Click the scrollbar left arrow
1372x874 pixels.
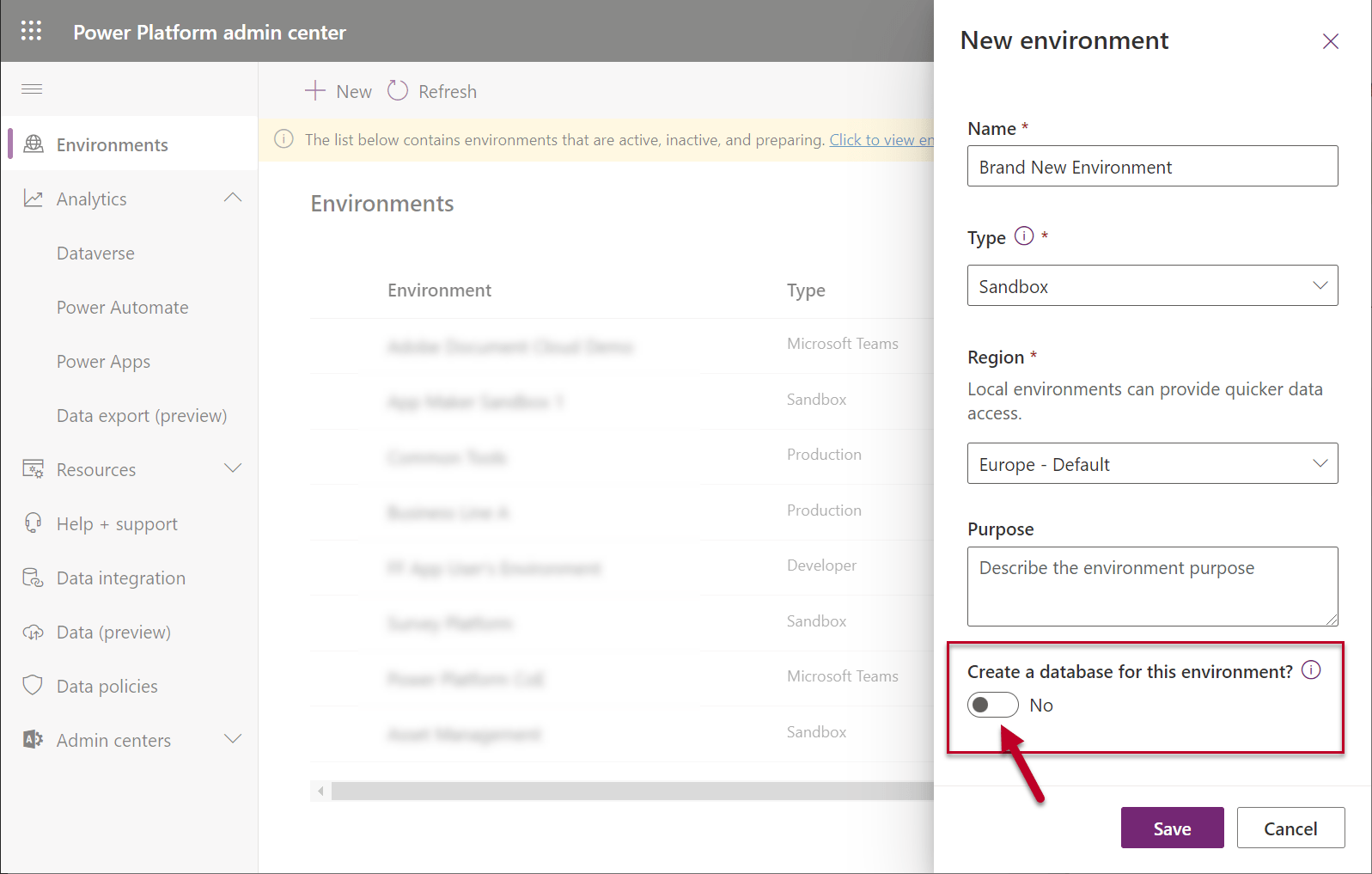320,791
